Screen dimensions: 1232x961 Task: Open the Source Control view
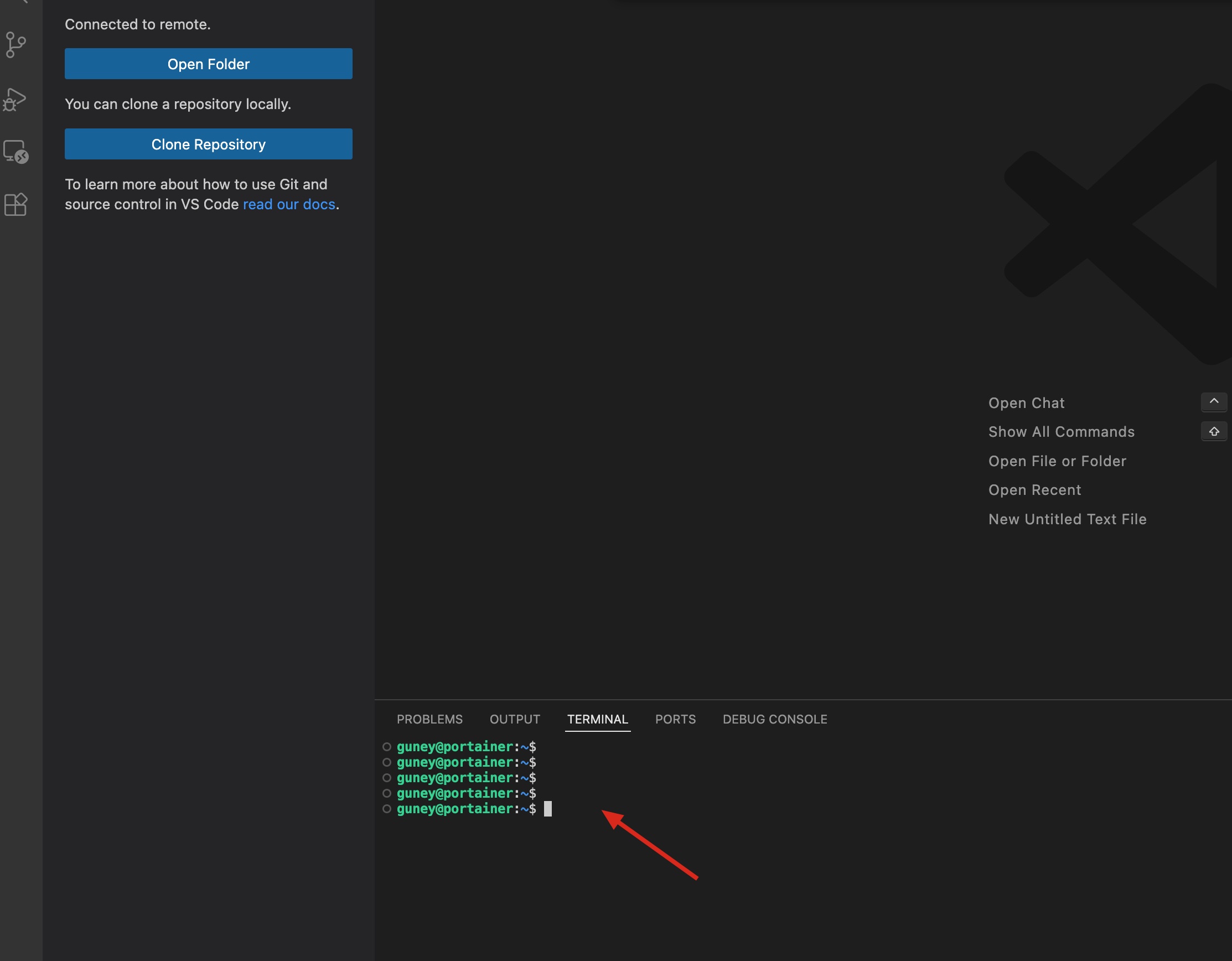point(15,45)
